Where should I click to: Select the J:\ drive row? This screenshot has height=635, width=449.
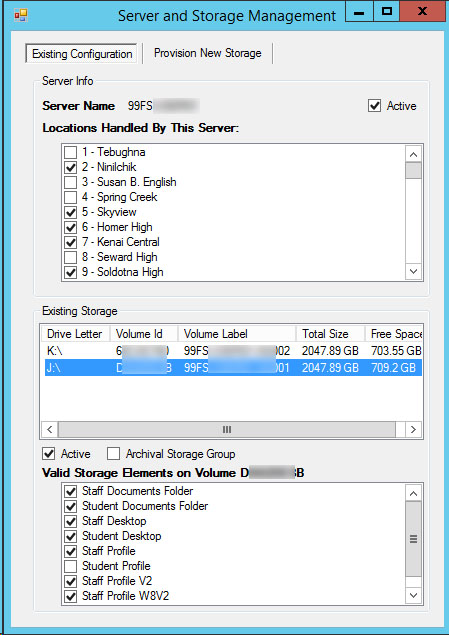click(233, 368)
